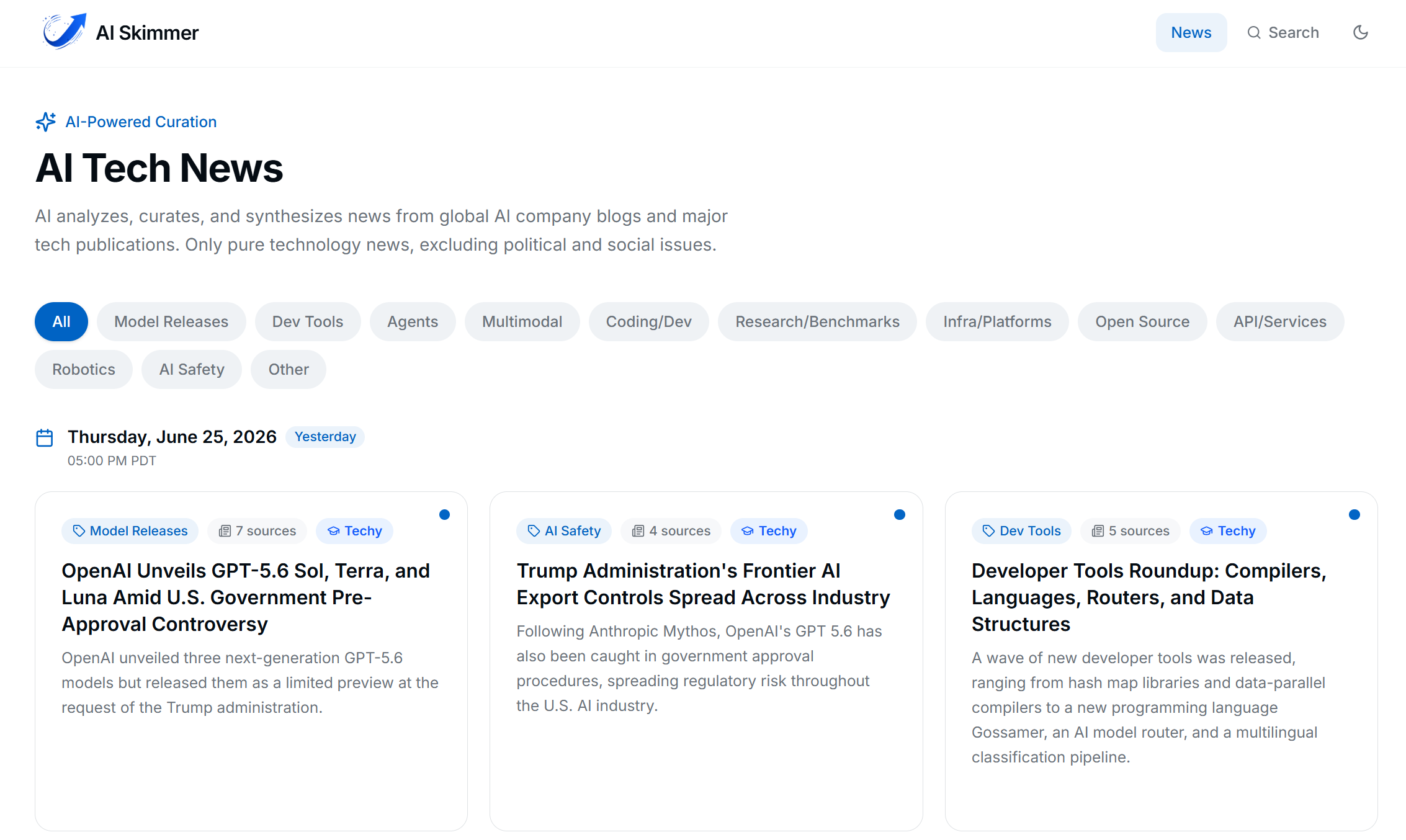Toggle dark mode with the moon icon
Viewport: 1406px width, 840px height.
point(1360,32)
